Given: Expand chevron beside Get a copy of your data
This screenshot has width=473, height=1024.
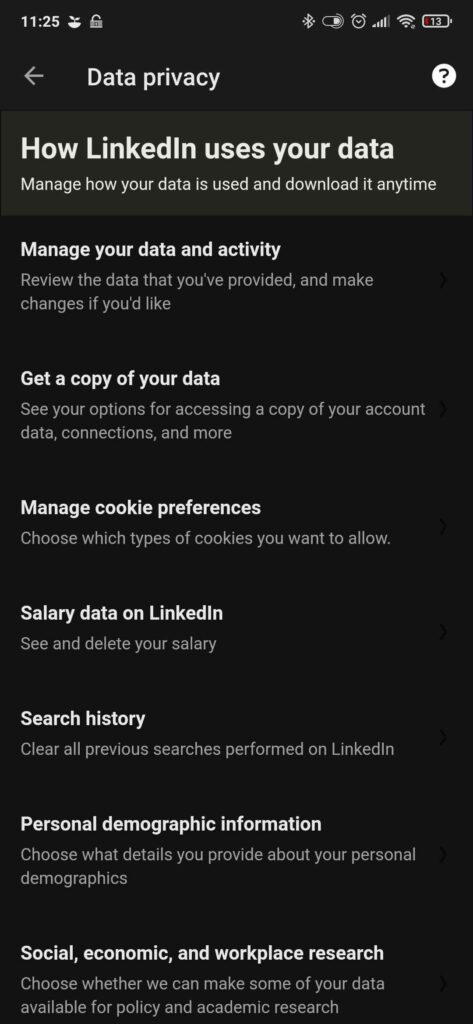Looking at the screenshot, I should [x=444, y=409].
